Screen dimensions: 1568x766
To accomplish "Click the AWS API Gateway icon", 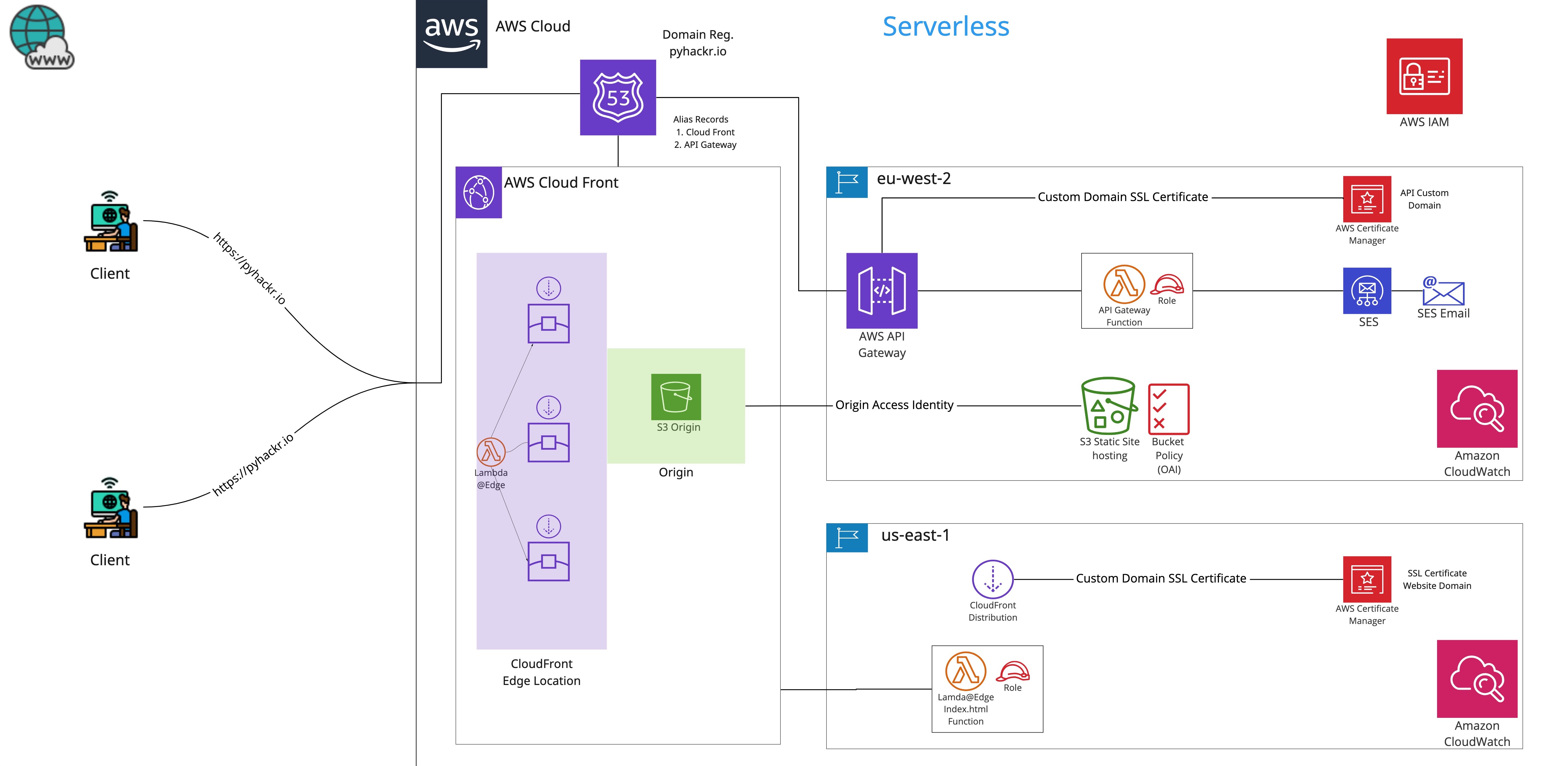I will (x=882, y=290).
